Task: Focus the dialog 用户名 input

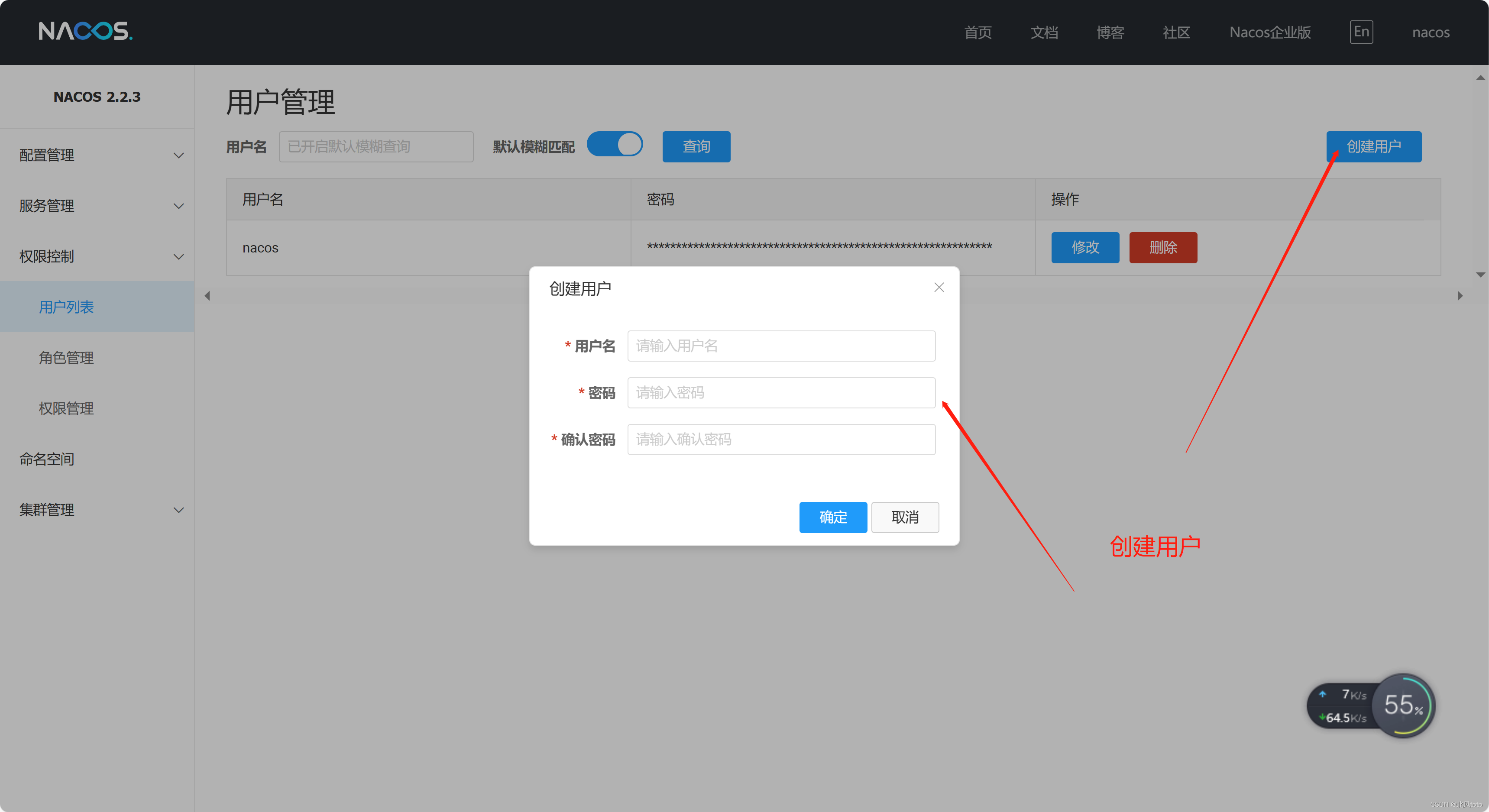Action: (x=781, y=346)
